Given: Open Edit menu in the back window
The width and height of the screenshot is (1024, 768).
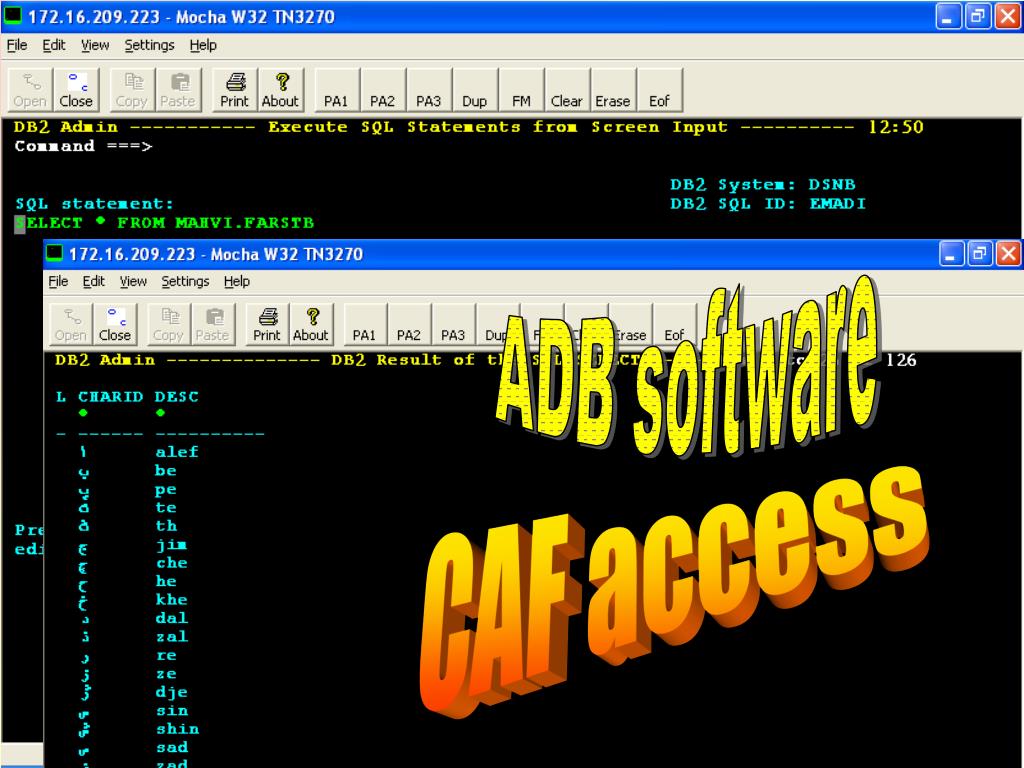Looking at the screenshot, I should (54, 45).
